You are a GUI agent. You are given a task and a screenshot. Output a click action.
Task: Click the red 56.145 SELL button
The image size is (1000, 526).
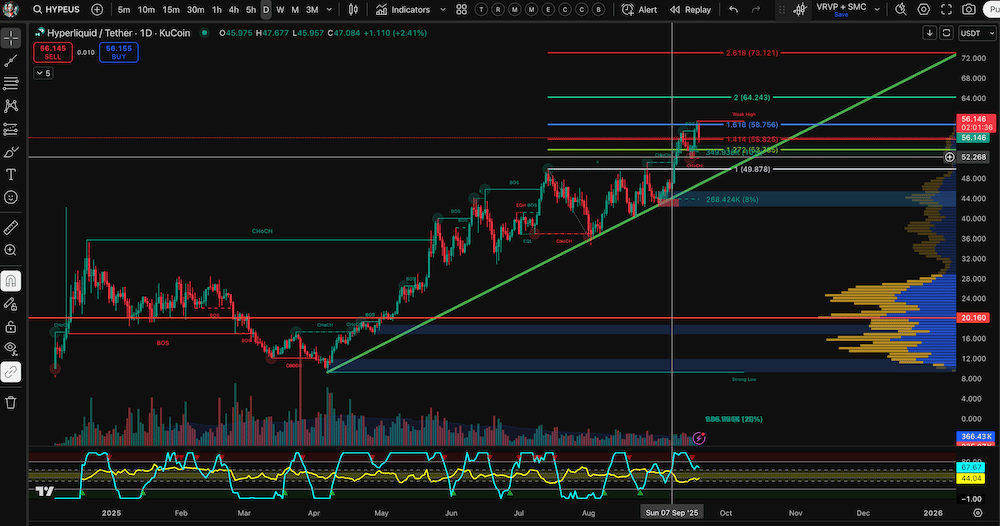tap(53, 52)
